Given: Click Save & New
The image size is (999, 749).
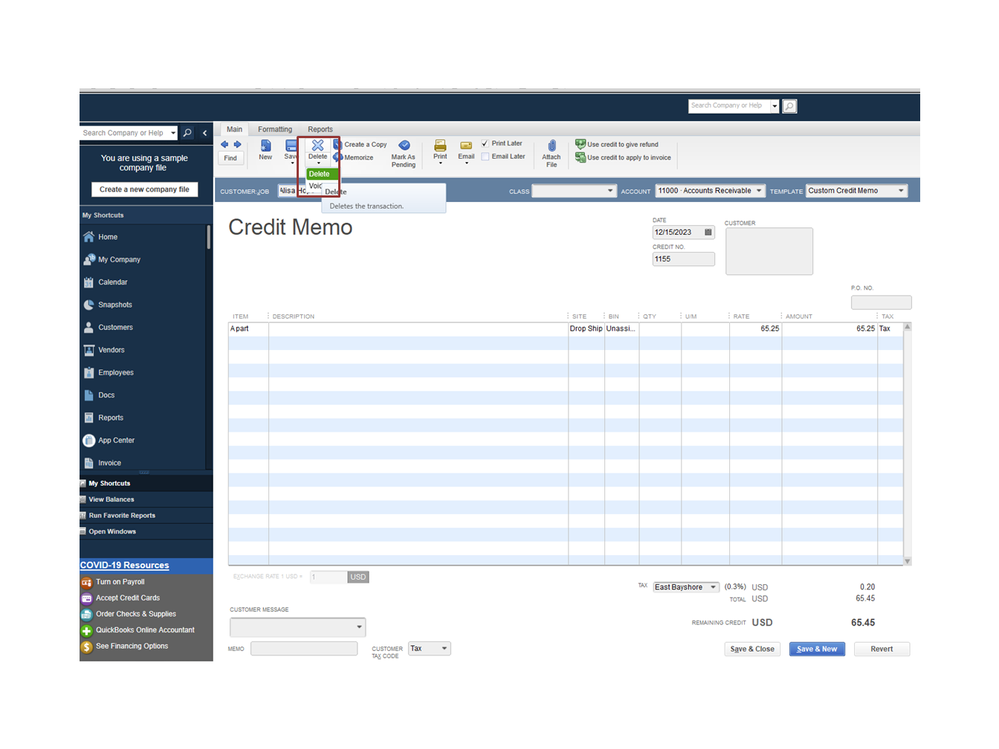Looking at the screenshot, I should [817, 649].
